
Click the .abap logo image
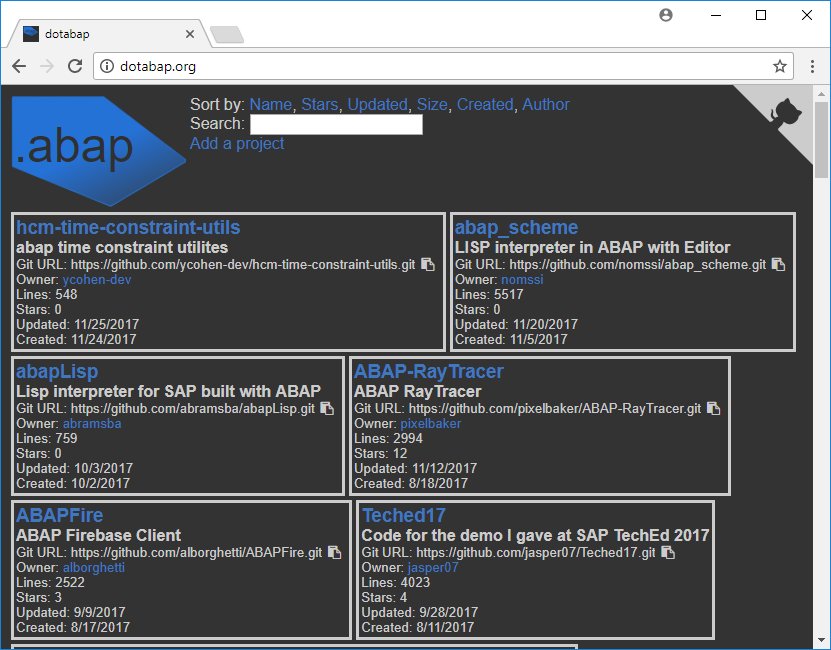[x=99, y=151]
